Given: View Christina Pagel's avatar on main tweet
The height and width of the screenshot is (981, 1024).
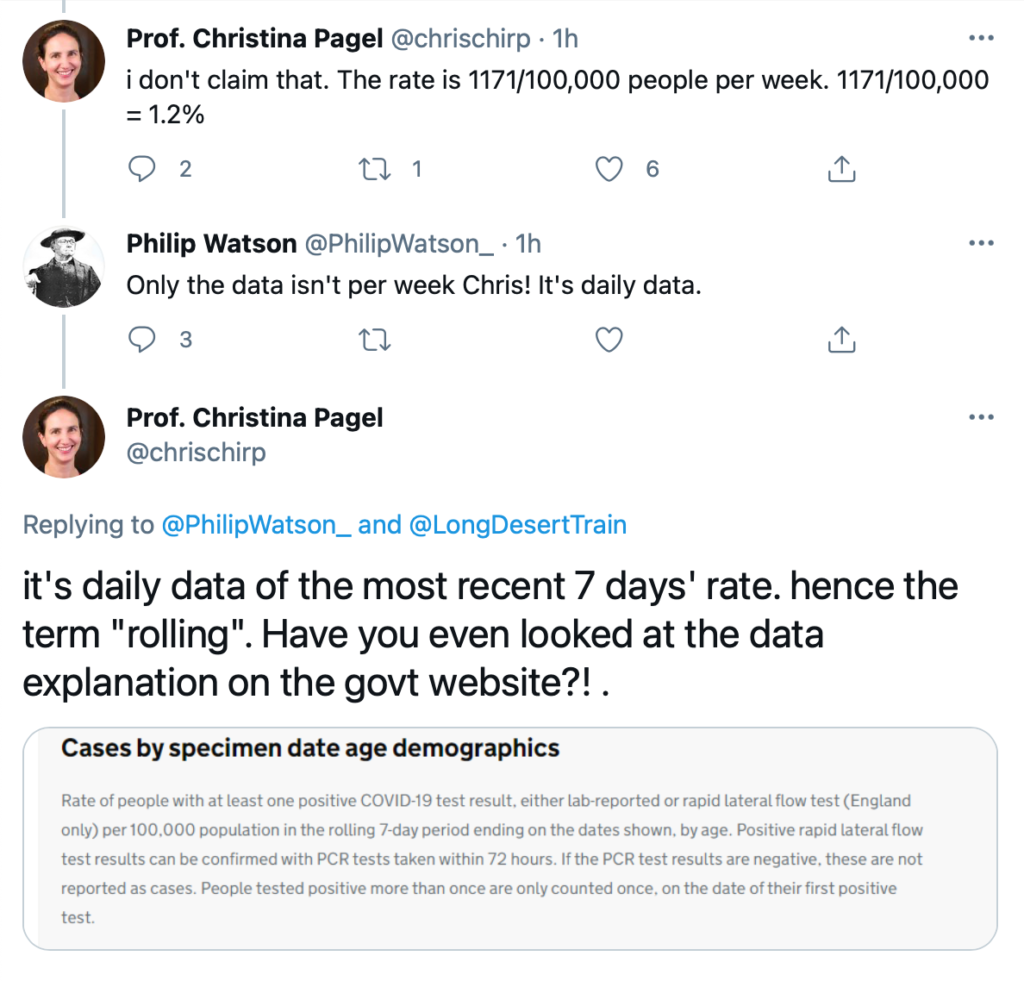Looking at the screenshot, I should click(x=63, y=437).
